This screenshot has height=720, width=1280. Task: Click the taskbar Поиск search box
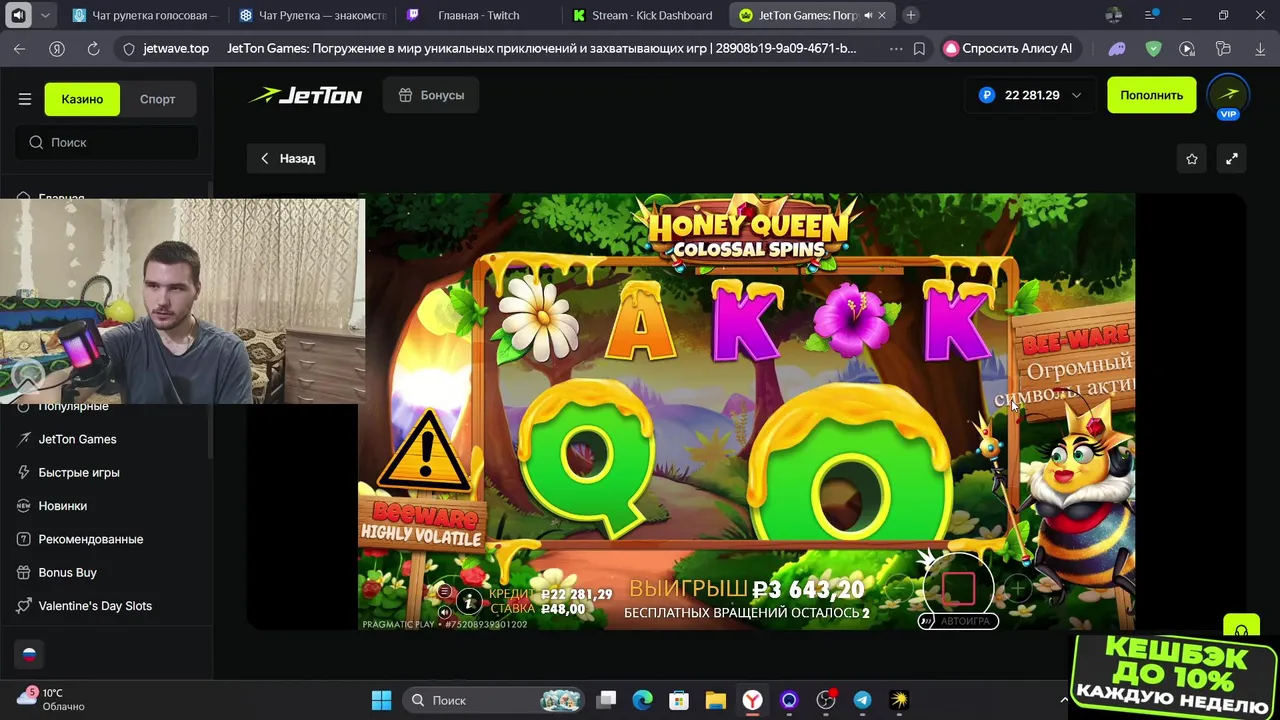[x=495, y=700]
